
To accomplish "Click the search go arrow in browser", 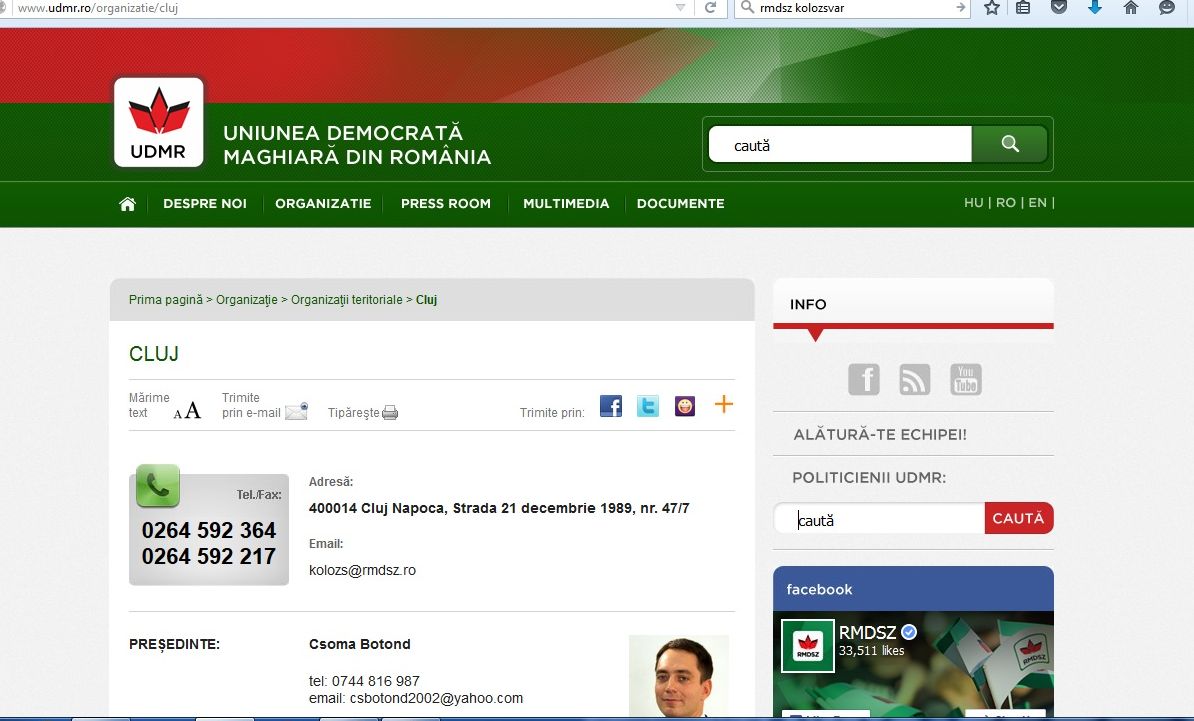I will (960, 8).
